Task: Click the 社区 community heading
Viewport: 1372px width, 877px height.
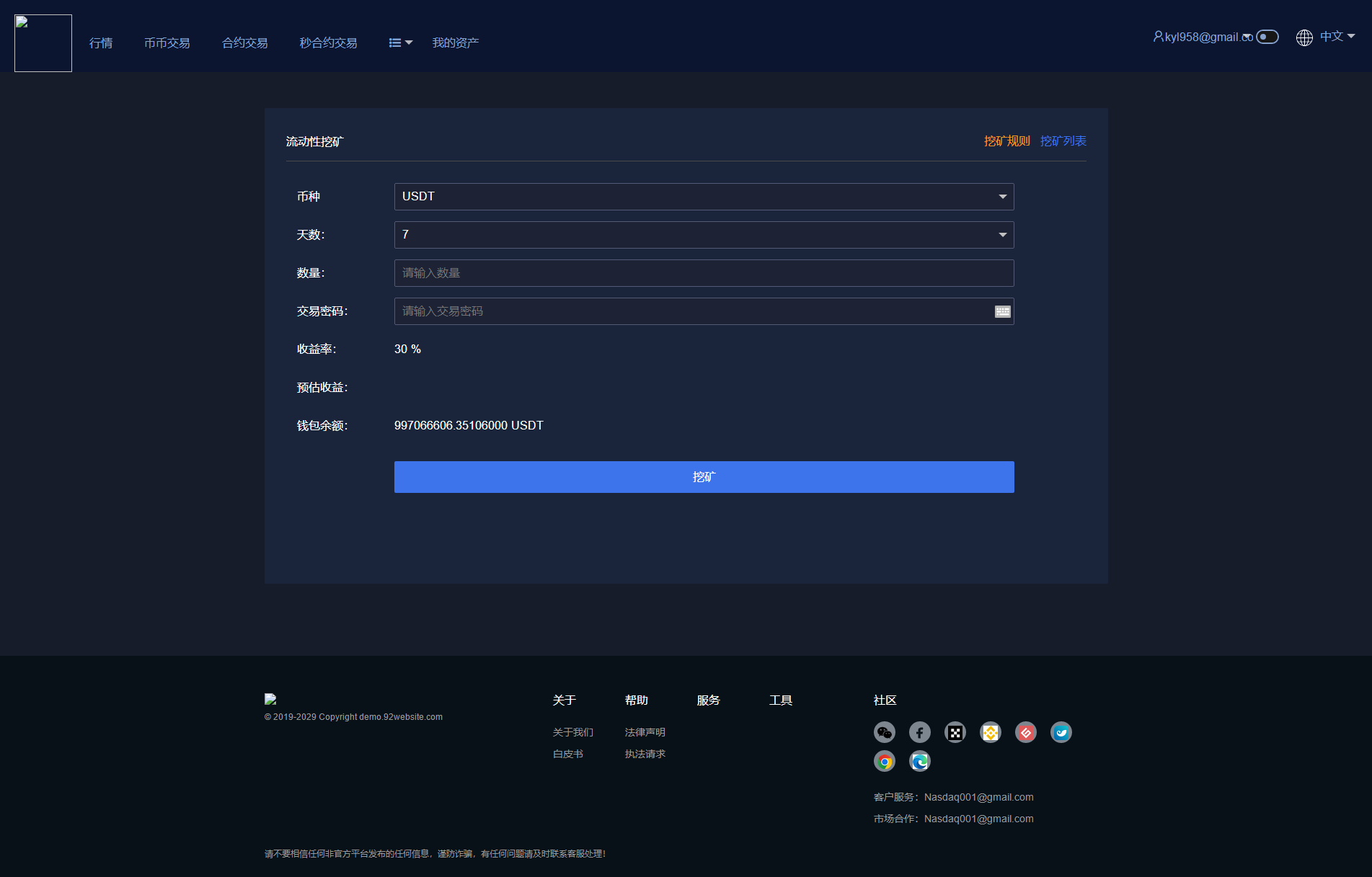Action: point(885,700)
